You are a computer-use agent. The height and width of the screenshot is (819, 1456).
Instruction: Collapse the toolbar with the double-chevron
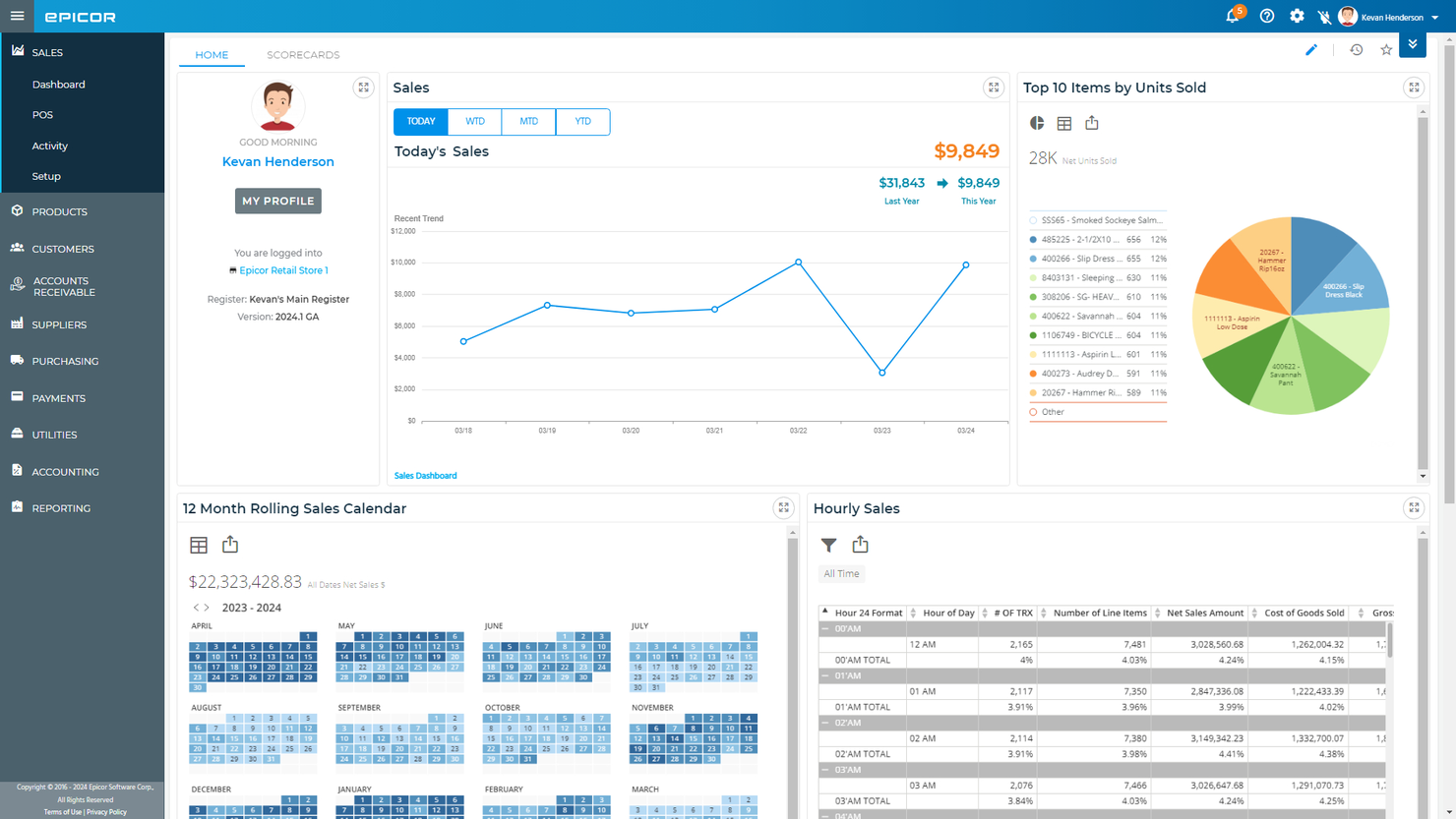(x=1412, y=45)
